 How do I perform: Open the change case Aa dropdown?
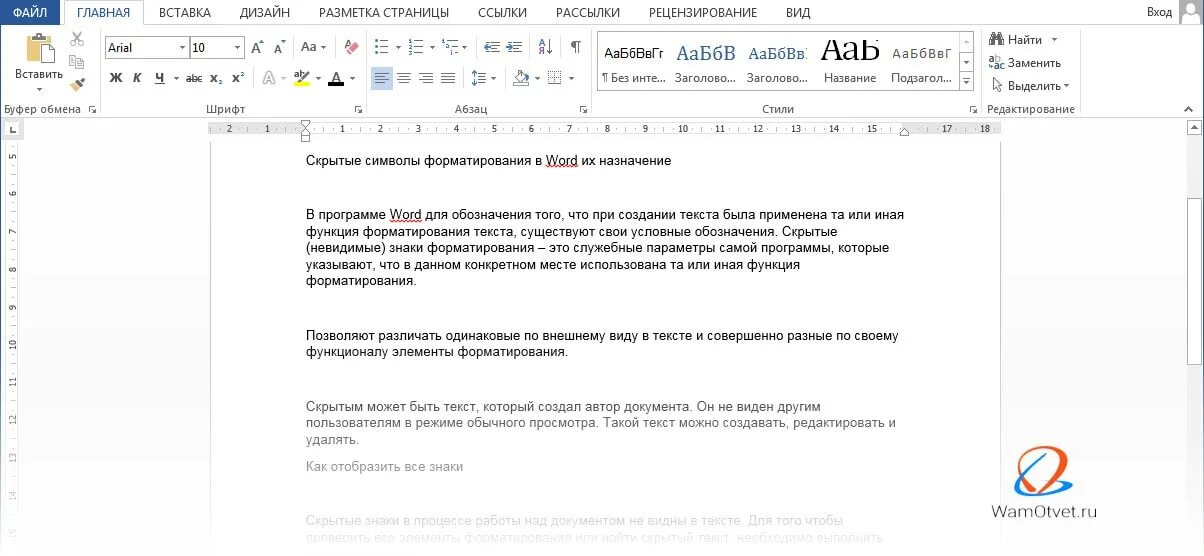click(313, 47)
